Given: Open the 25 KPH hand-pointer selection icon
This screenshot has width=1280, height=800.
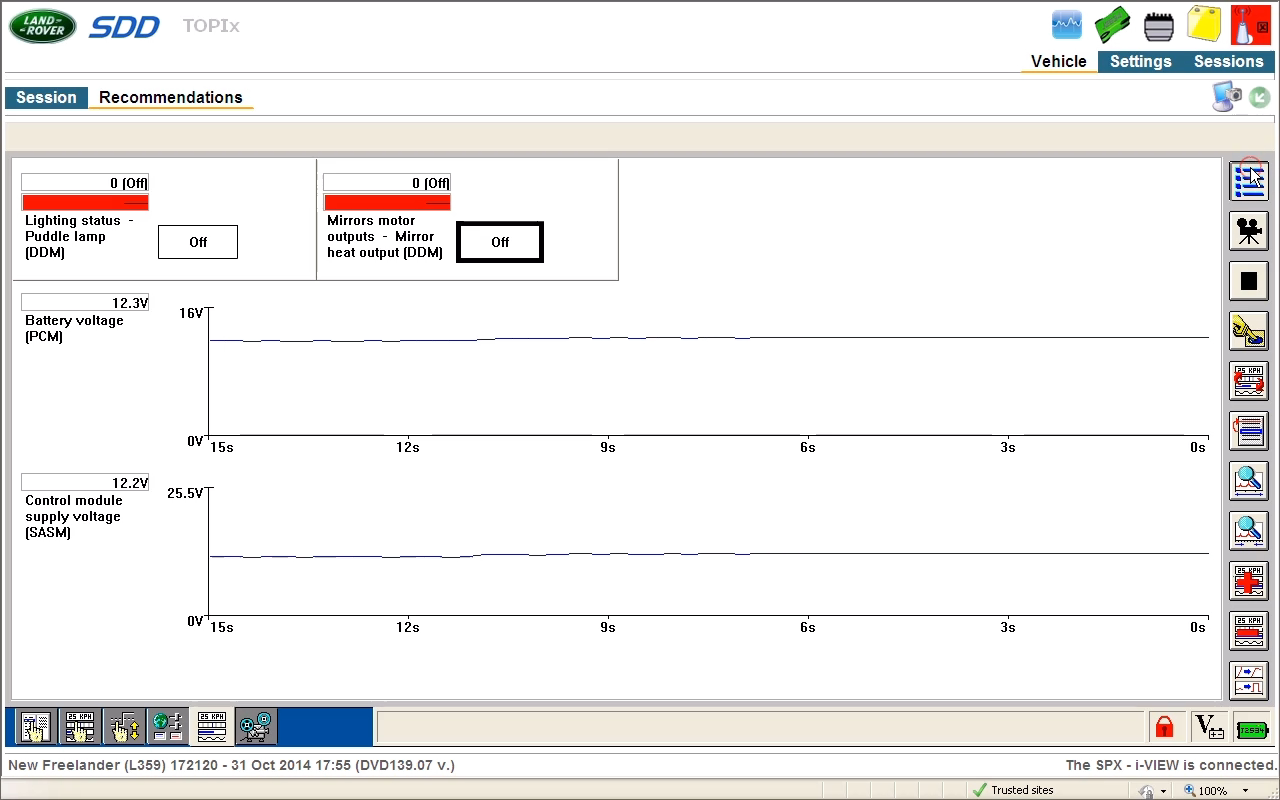Looking at the screenshot, I should click(x=79, y=727).
